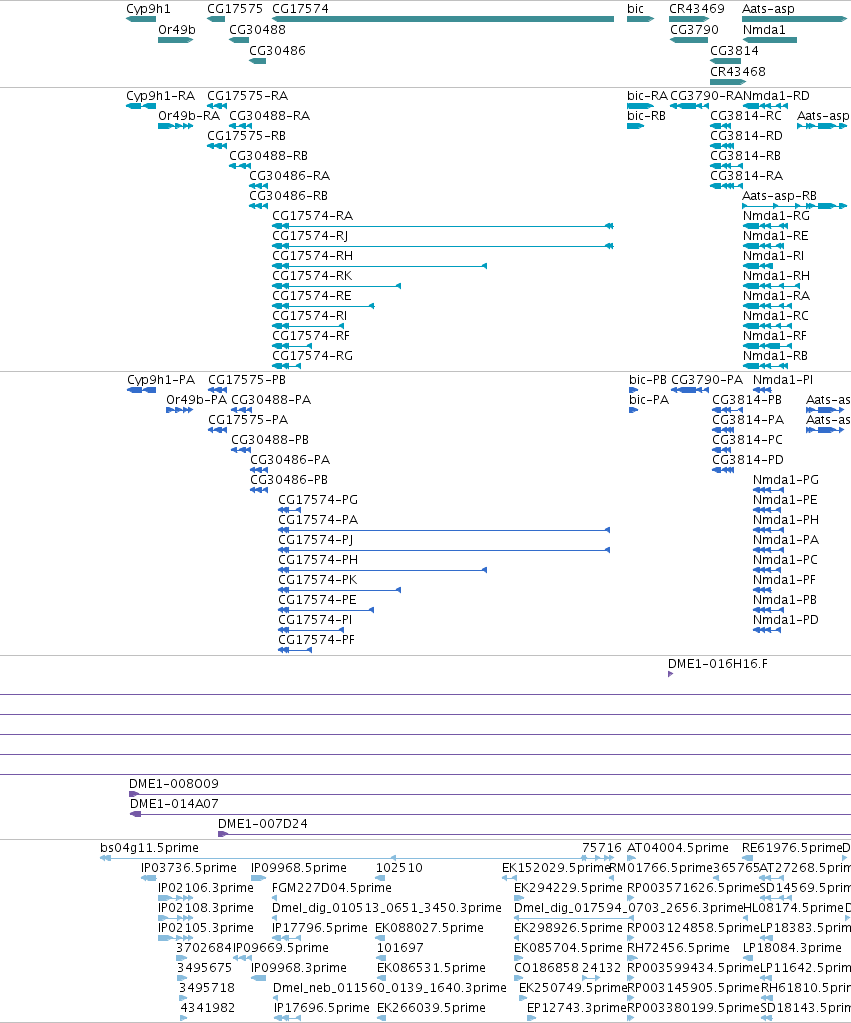Click the bs04g11.5prime EST
Screen dimensions: 851x1023
[248, 858]
